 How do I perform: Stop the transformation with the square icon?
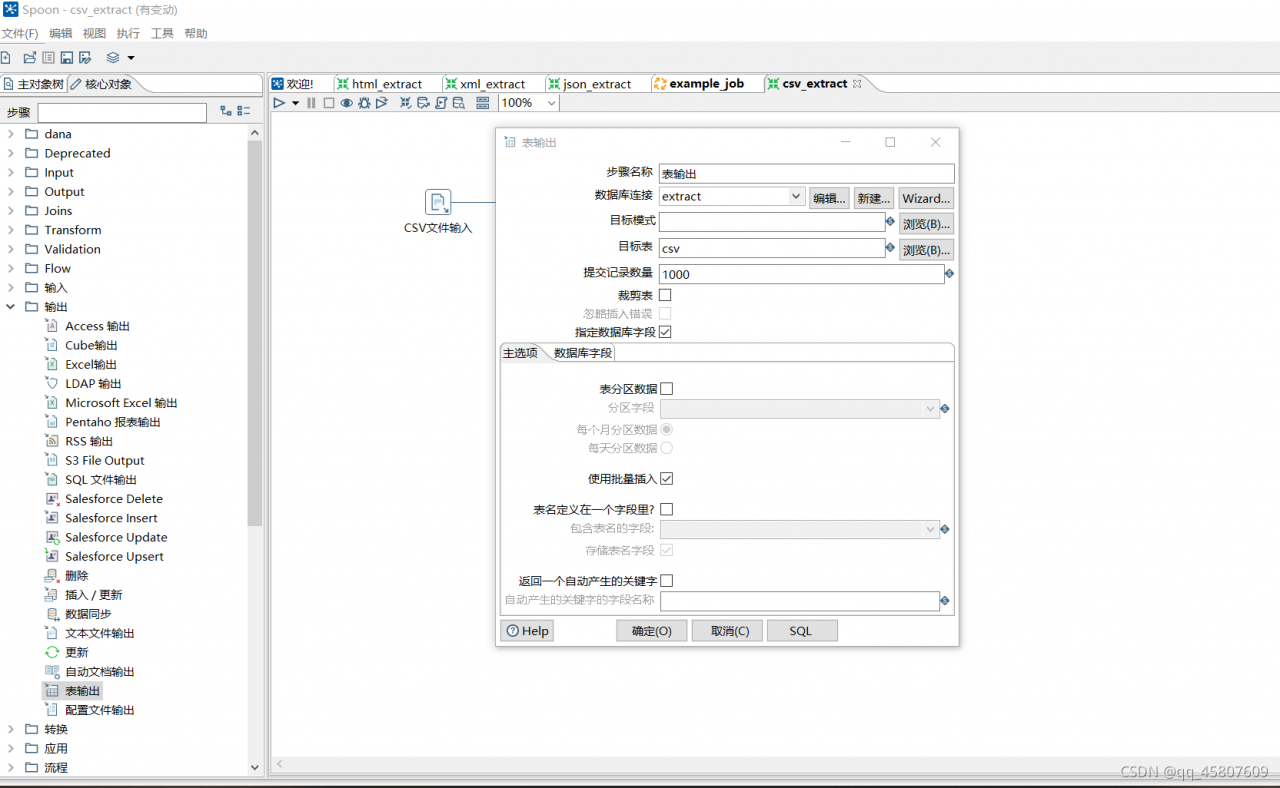[328, 103]
